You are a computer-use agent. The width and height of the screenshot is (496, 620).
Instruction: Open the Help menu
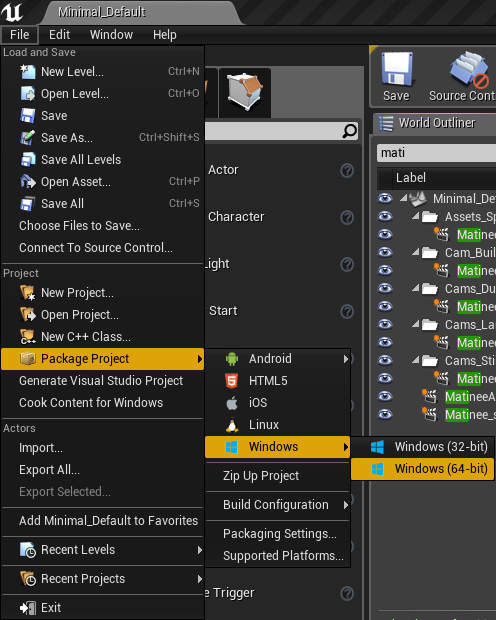point(165,35)
